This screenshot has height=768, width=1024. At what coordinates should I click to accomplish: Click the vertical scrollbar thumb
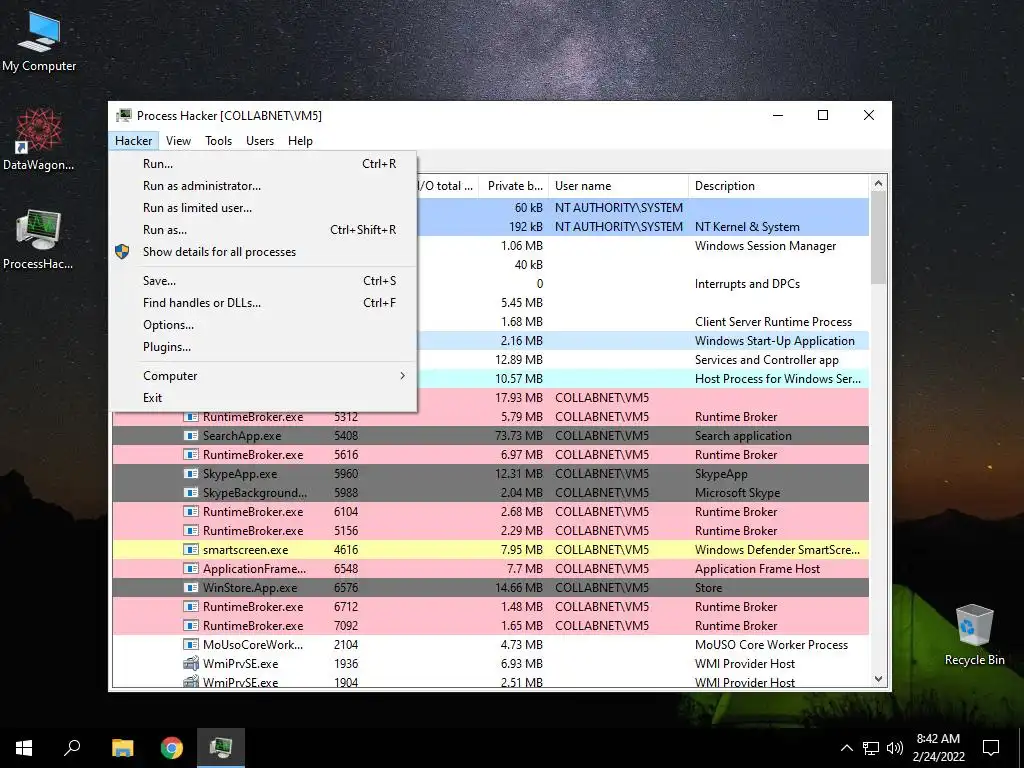(x=878, y=238)
